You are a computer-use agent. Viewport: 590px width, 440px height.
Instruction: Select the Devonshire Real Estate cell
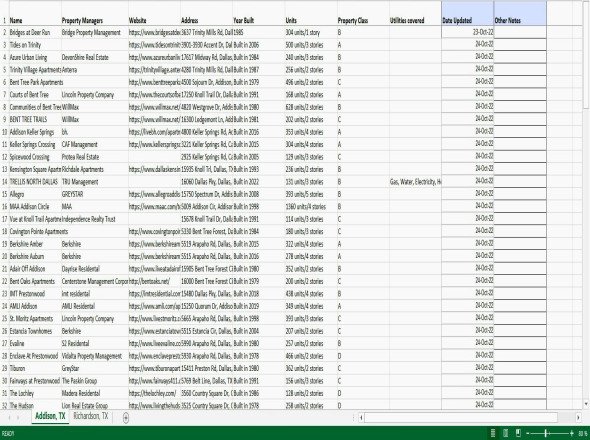pyautogui.click(x=94, y=57)
